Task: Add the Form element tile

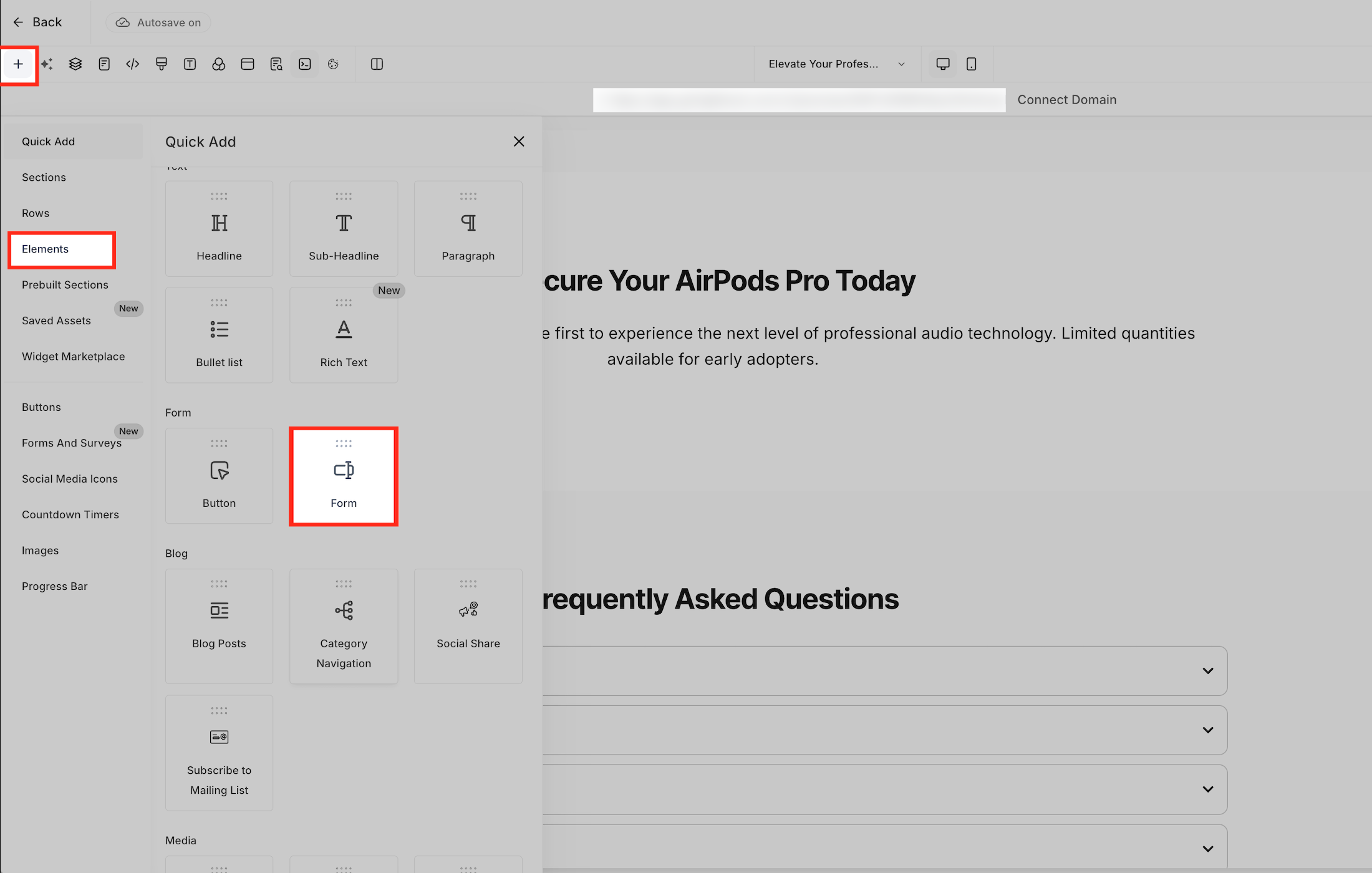Action: 344,476
